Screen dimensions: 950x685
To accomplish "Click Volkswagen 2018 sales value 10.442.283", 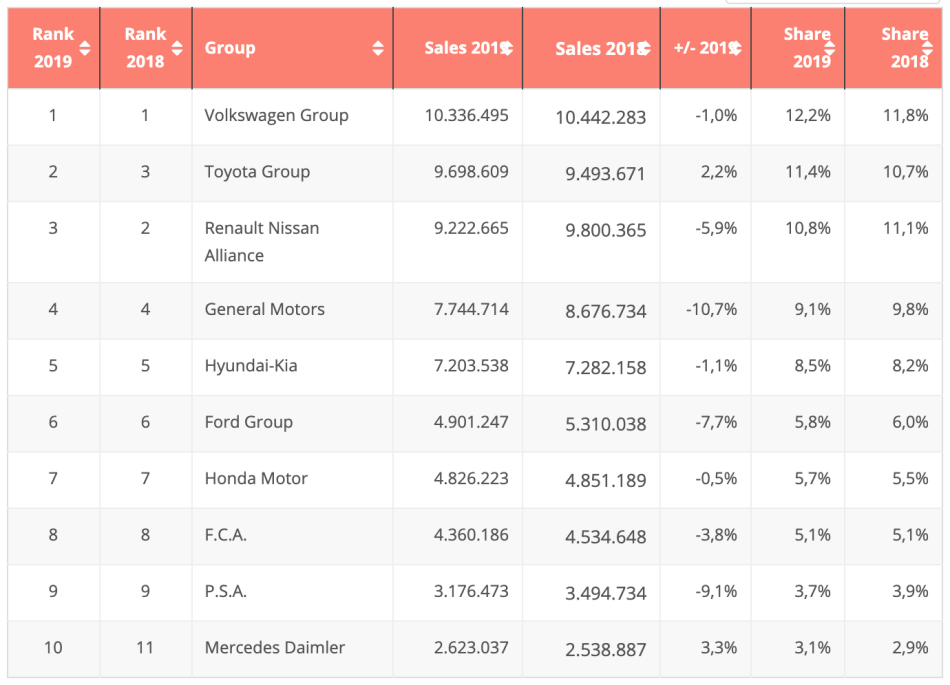I will [601, 117].
